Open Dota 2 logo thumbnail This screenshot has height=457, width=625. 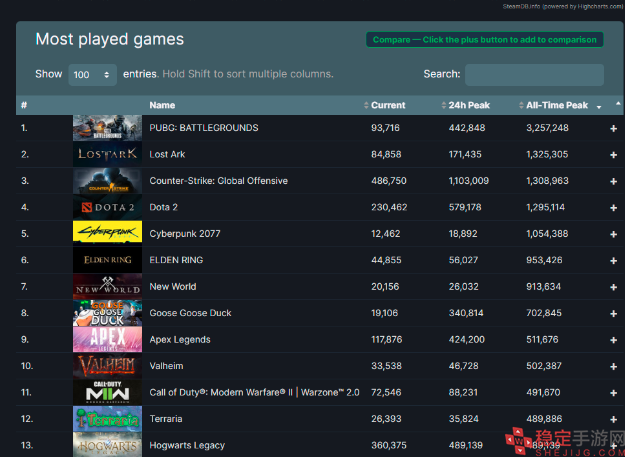(x=107, y=207)
